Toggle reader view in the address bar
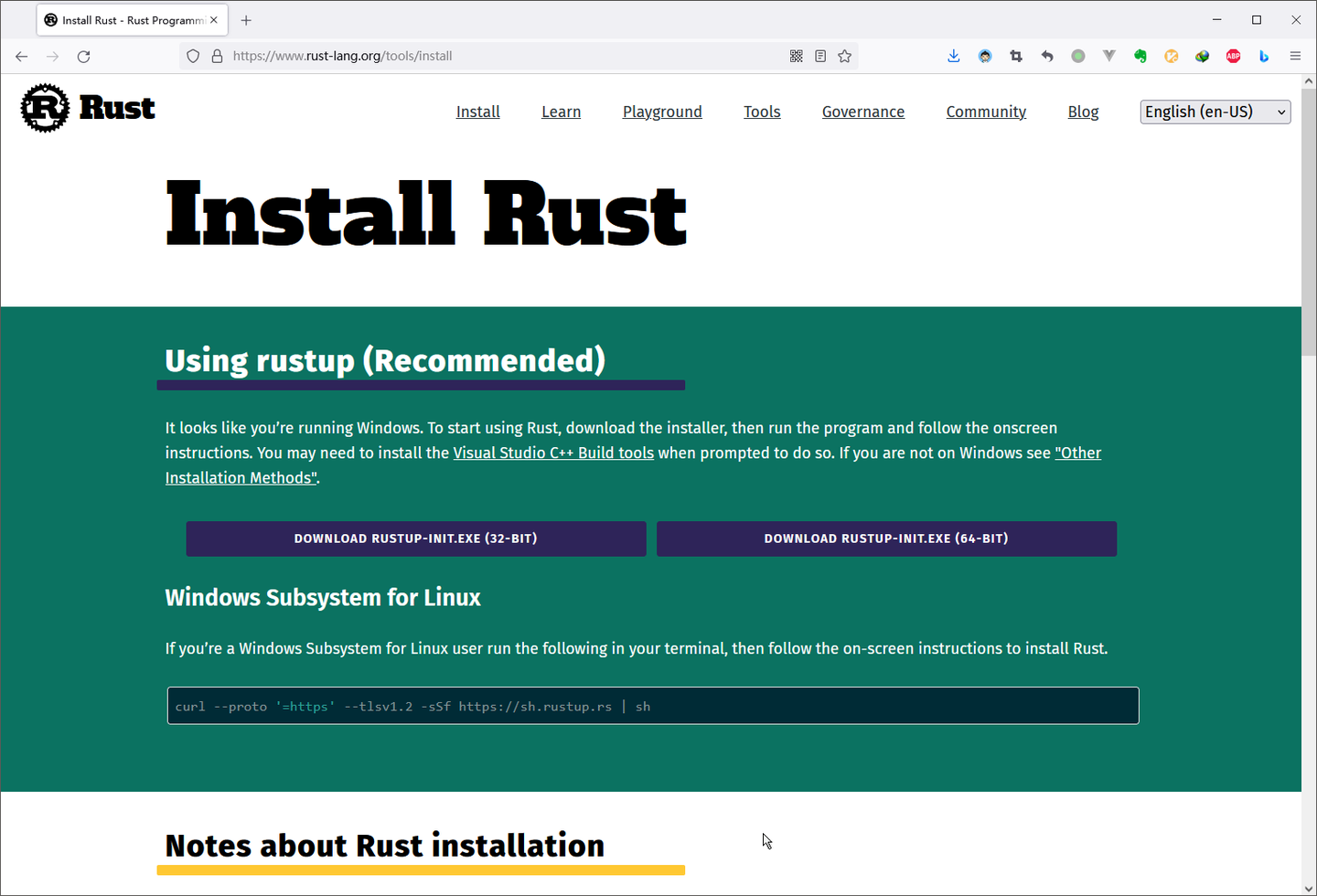 (820, 56)
